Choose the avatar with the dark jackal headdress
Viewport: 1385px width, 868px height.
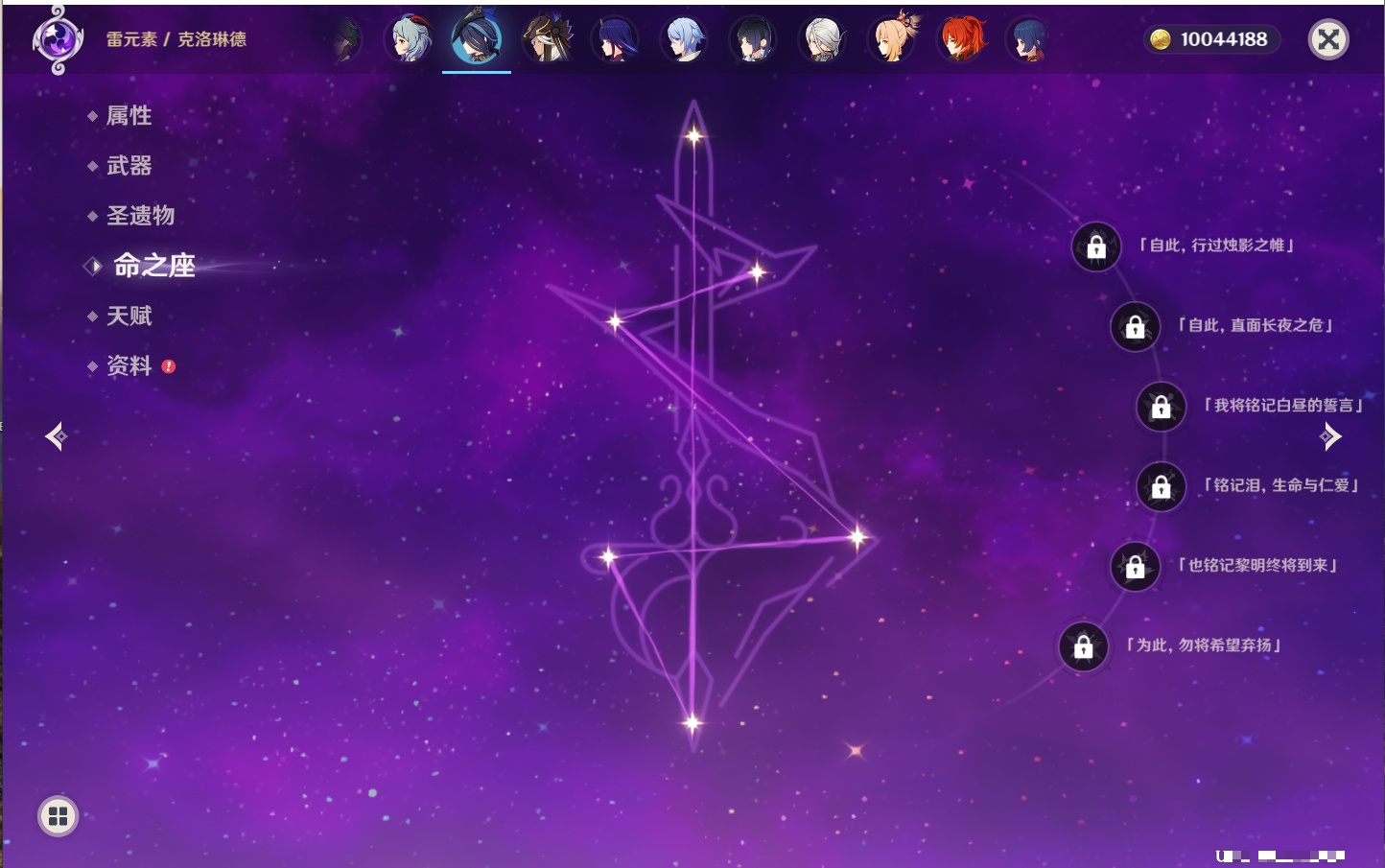[547, 40]
